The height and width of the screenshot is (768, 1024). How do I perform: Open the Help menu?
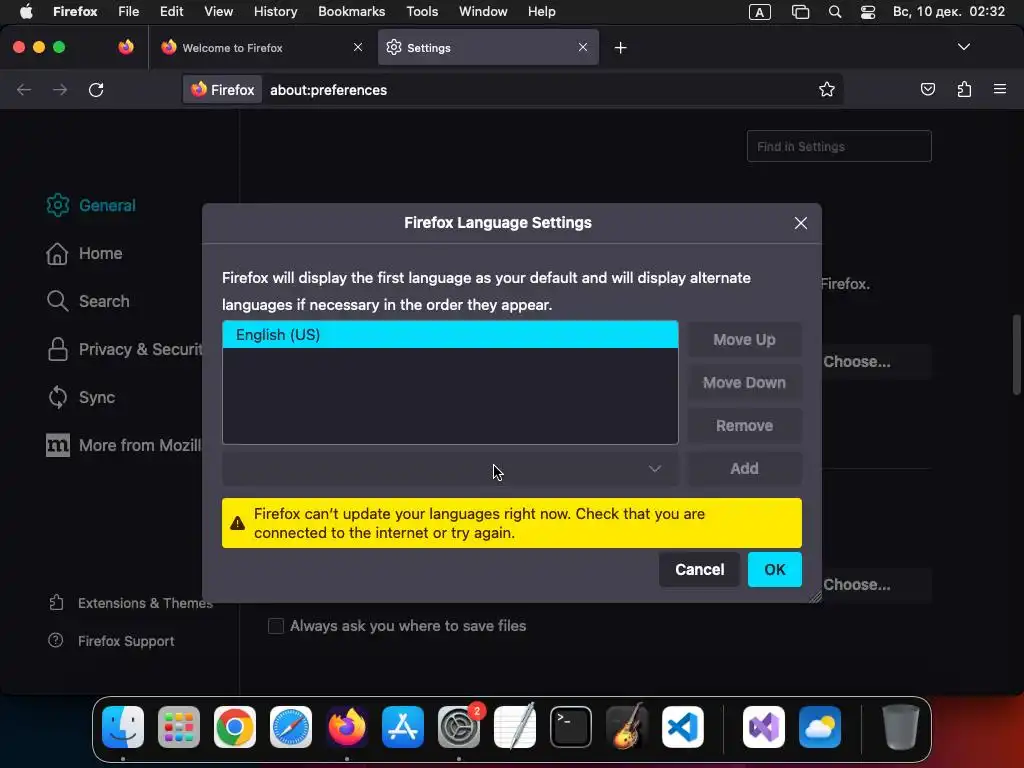pos(541,12)
